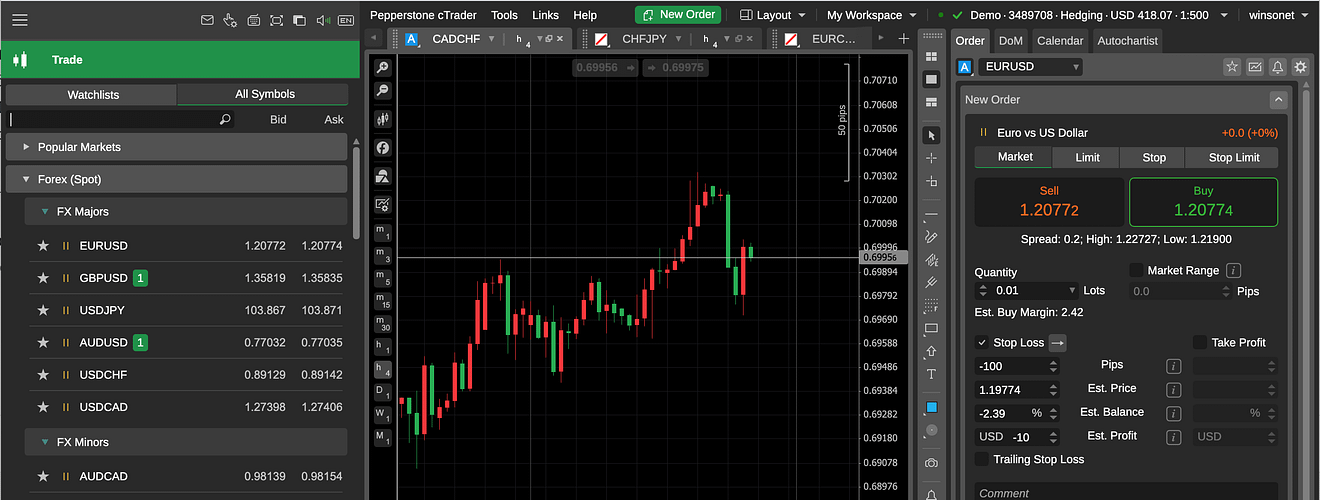Take a chart snapshot with camera icon
The height and width of the screenshot is (500, 1320).
932,463
